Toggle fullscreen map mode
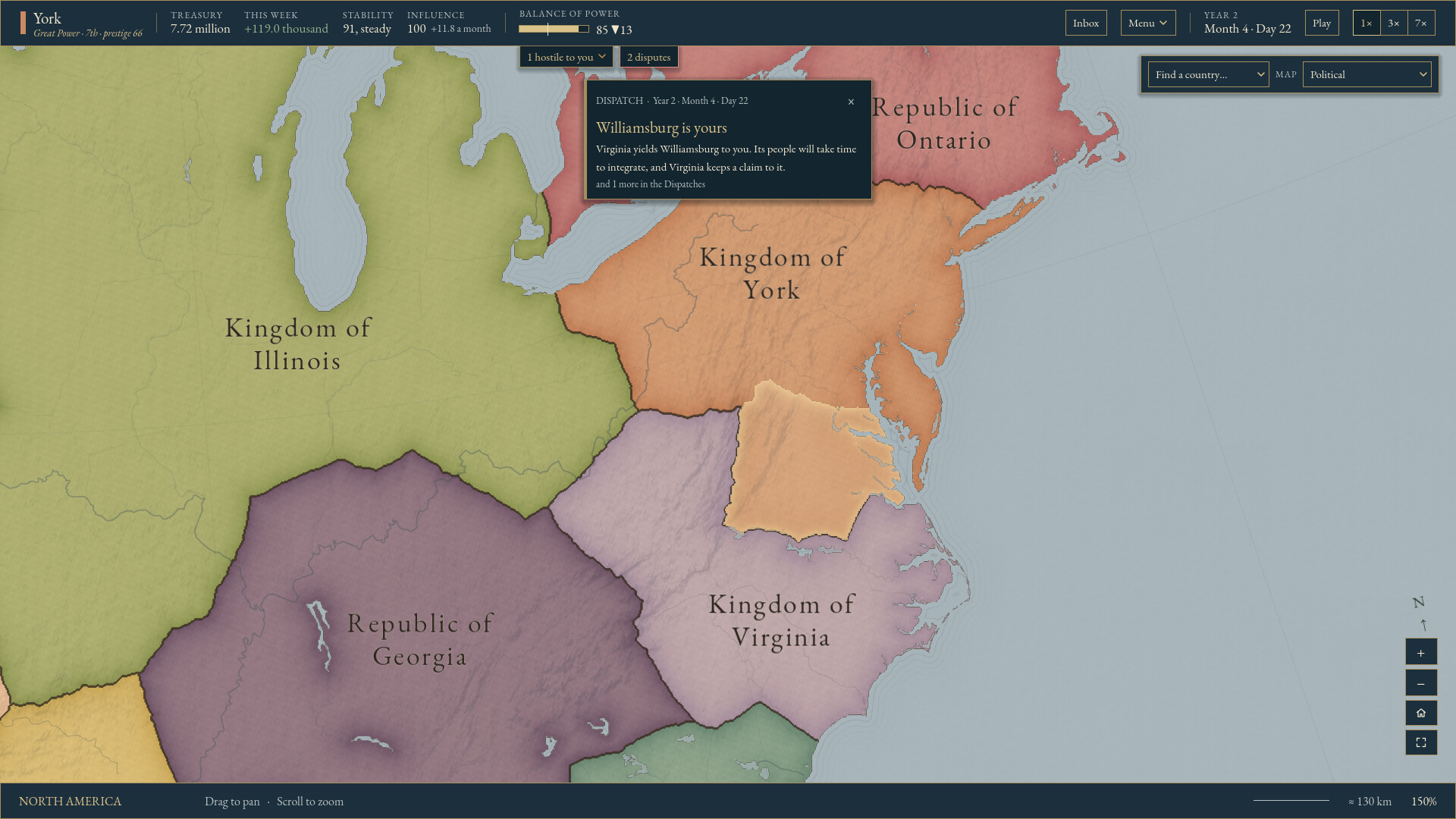The height and width of the screenshot is (819, 1456). pyautogui.click(x=1420, y=742)
